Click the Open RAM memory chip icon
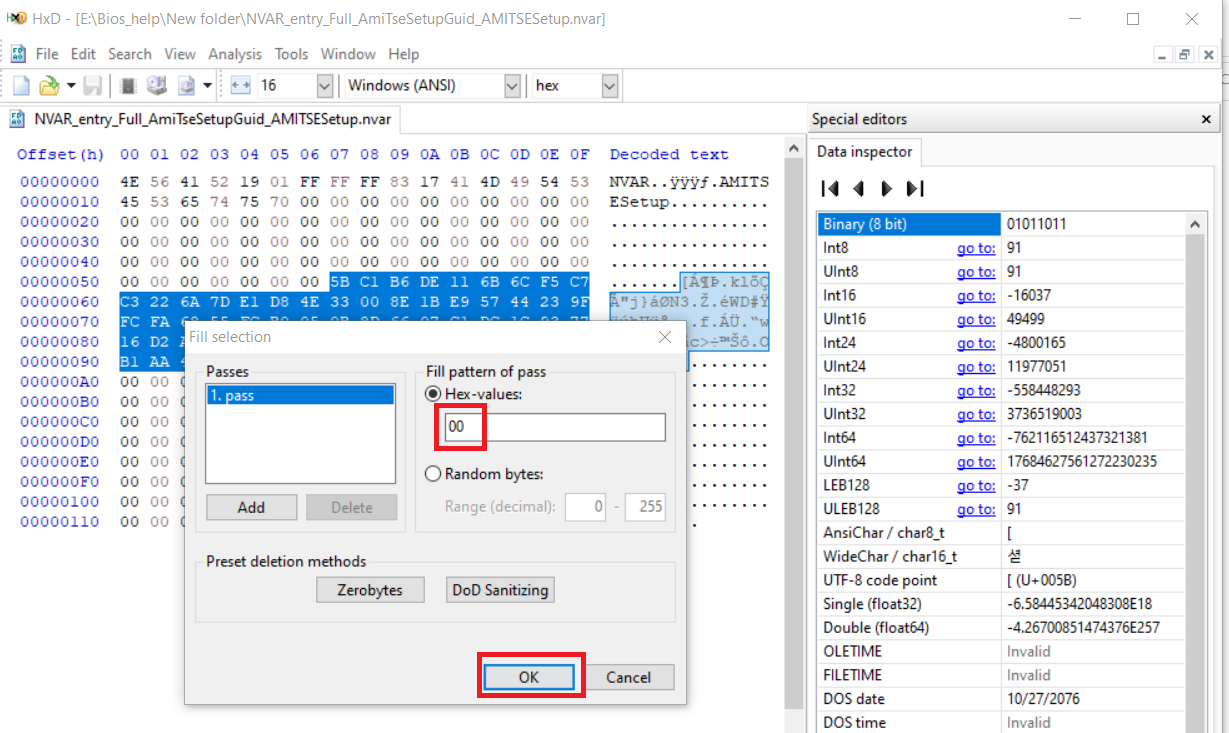 [129, 86]
